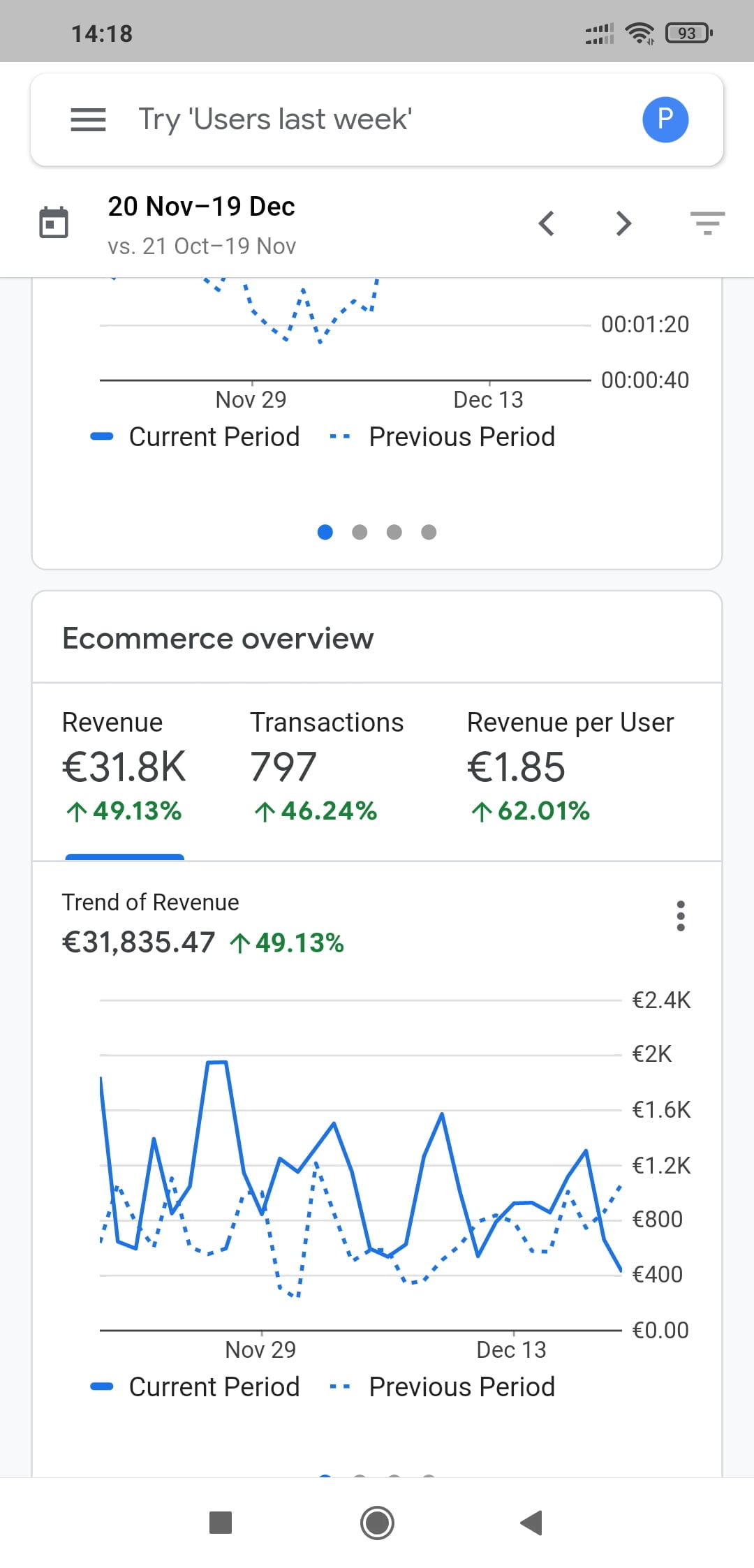This screenshot has height=1568, width=754.
Task: Switch to Revenue per User tab
Action: click(570, 768)
